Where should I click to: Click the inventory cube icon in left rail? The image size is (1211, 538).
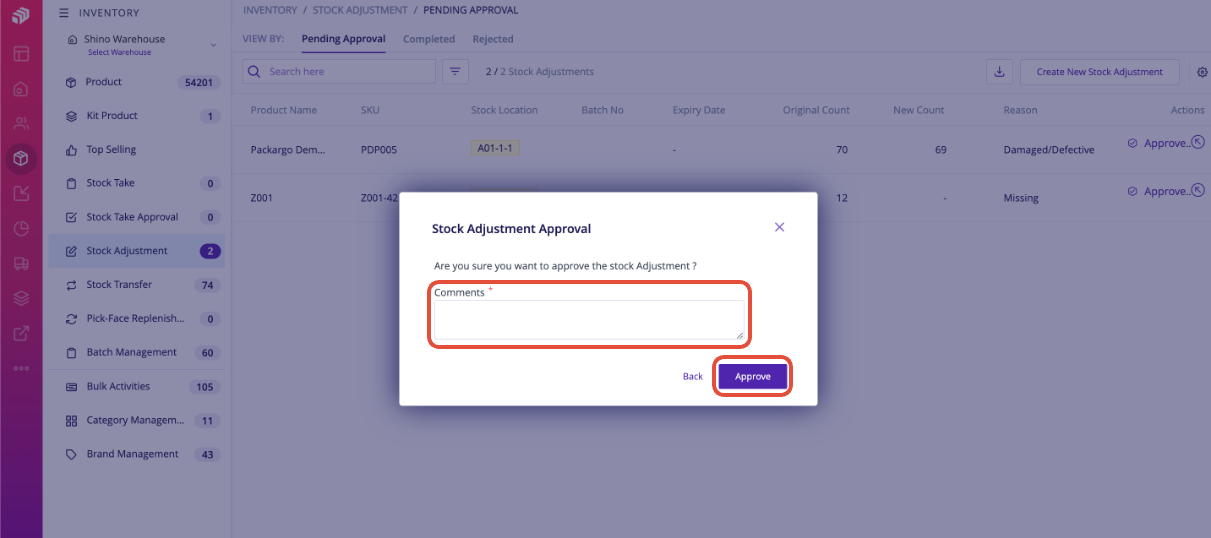(x=21, y=158)
